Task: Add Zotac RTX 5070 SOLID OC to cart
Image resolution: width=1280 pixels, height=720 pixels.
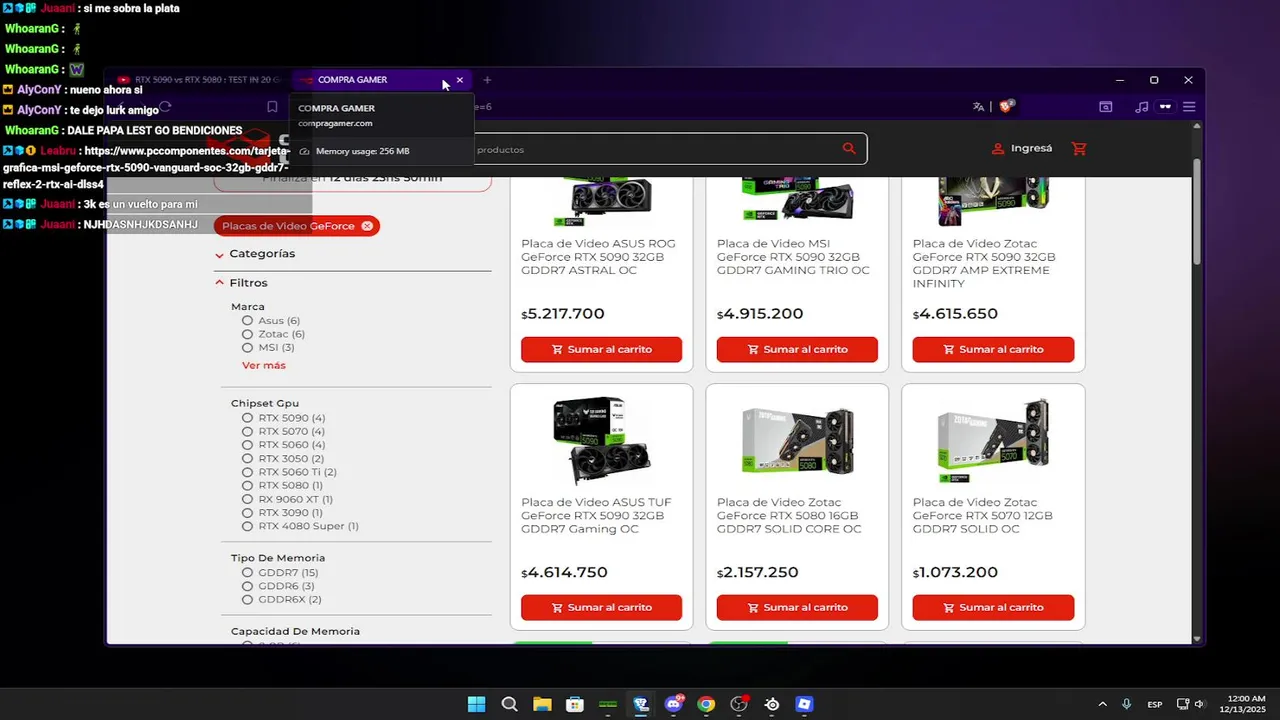Action: 993,607
